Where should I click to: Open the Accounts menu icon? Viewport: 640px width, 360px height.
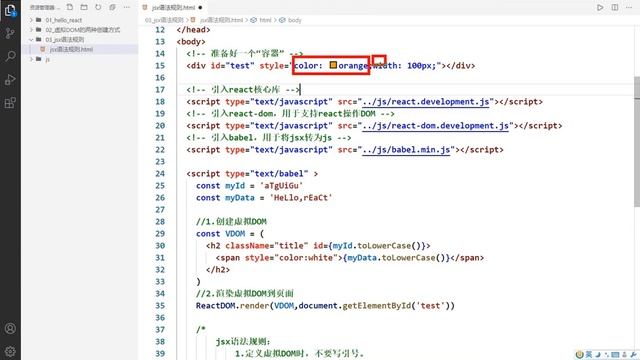click(x=10, y=328)
